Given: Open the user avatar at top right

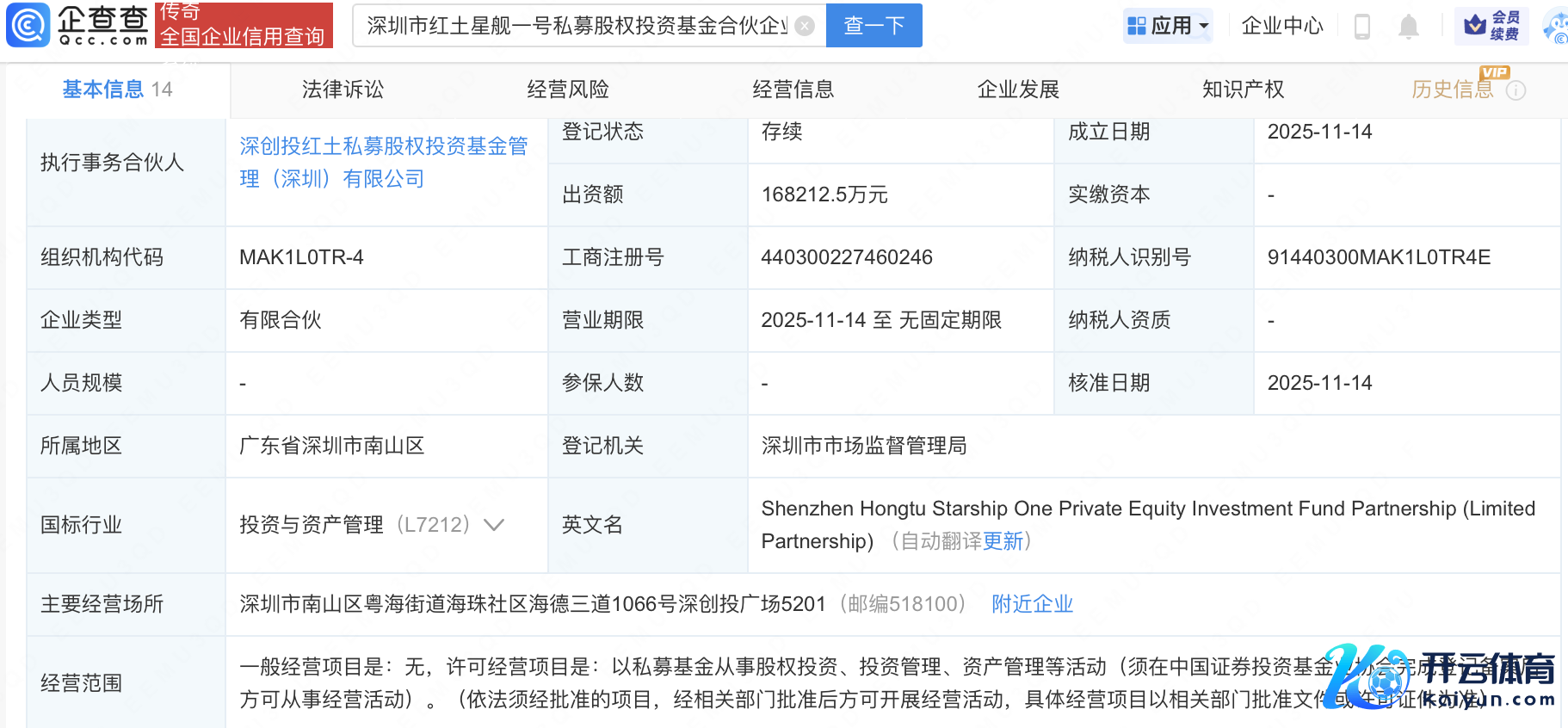Looking at the screenshot, I should (1557, 26).
